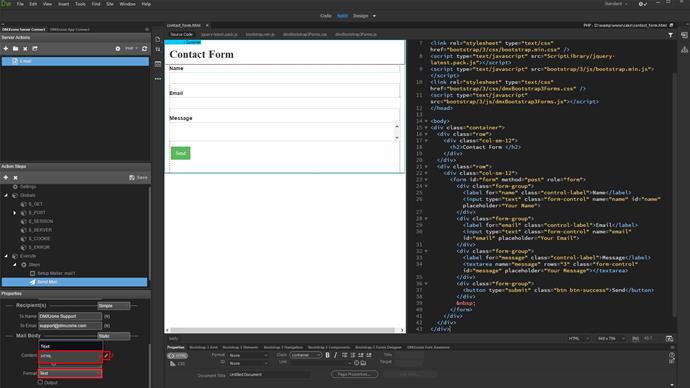Add a new action step

click(x=6, y=177)
